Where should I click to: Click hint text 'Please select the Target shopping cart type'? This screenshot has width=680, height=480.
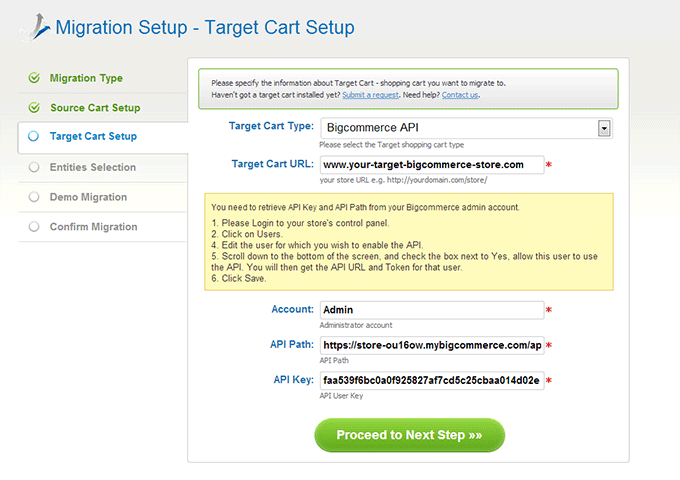tap(392, 145)
